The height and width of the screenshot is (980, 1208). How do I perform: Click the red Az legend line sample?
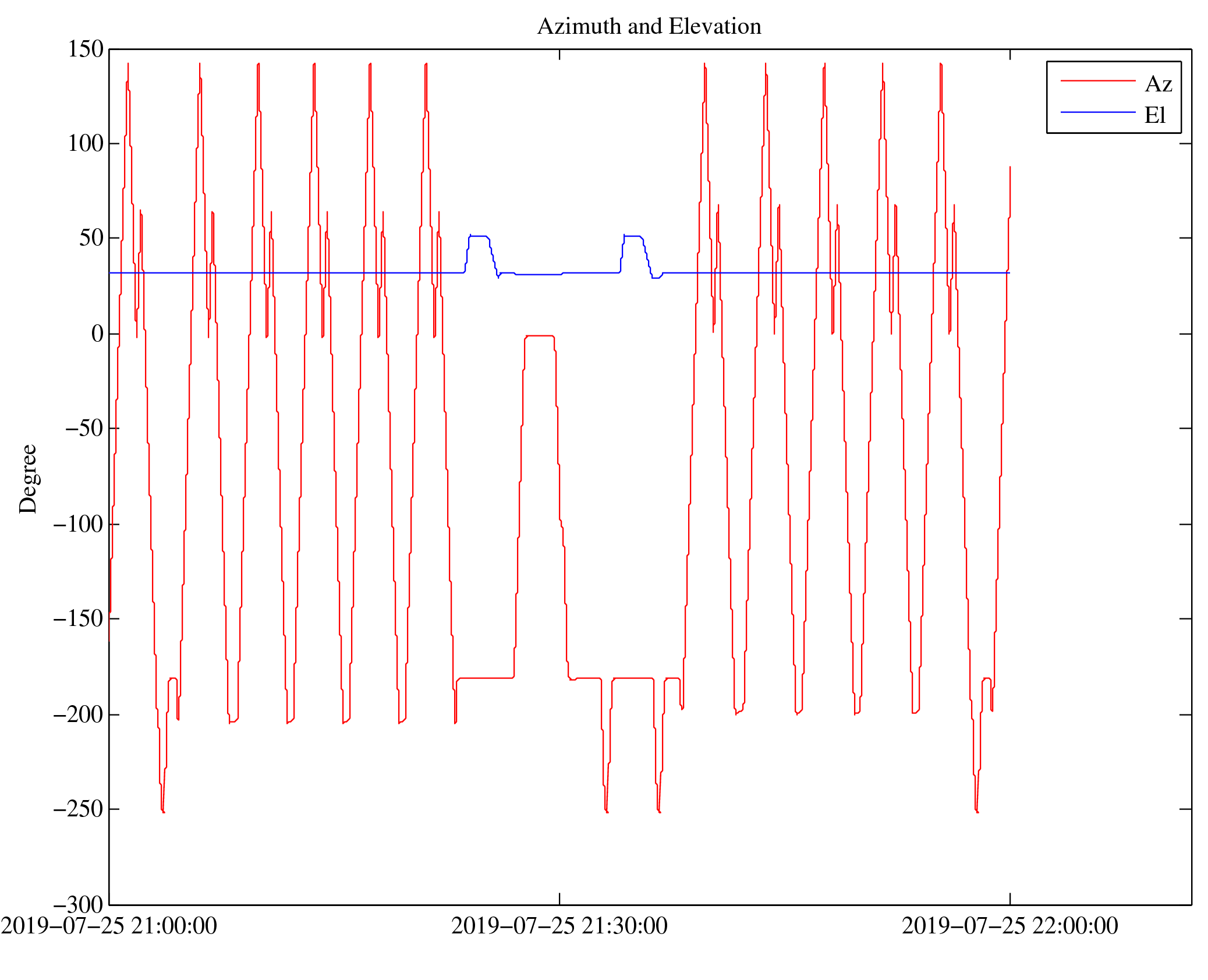coord(1097,80)
